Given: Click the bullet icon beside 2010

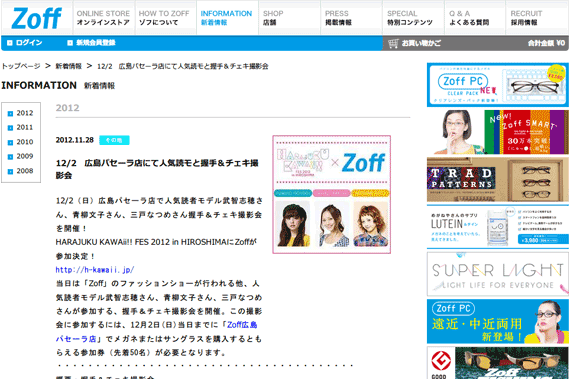Looking at the screenshot, I should [x=10, y=142].
